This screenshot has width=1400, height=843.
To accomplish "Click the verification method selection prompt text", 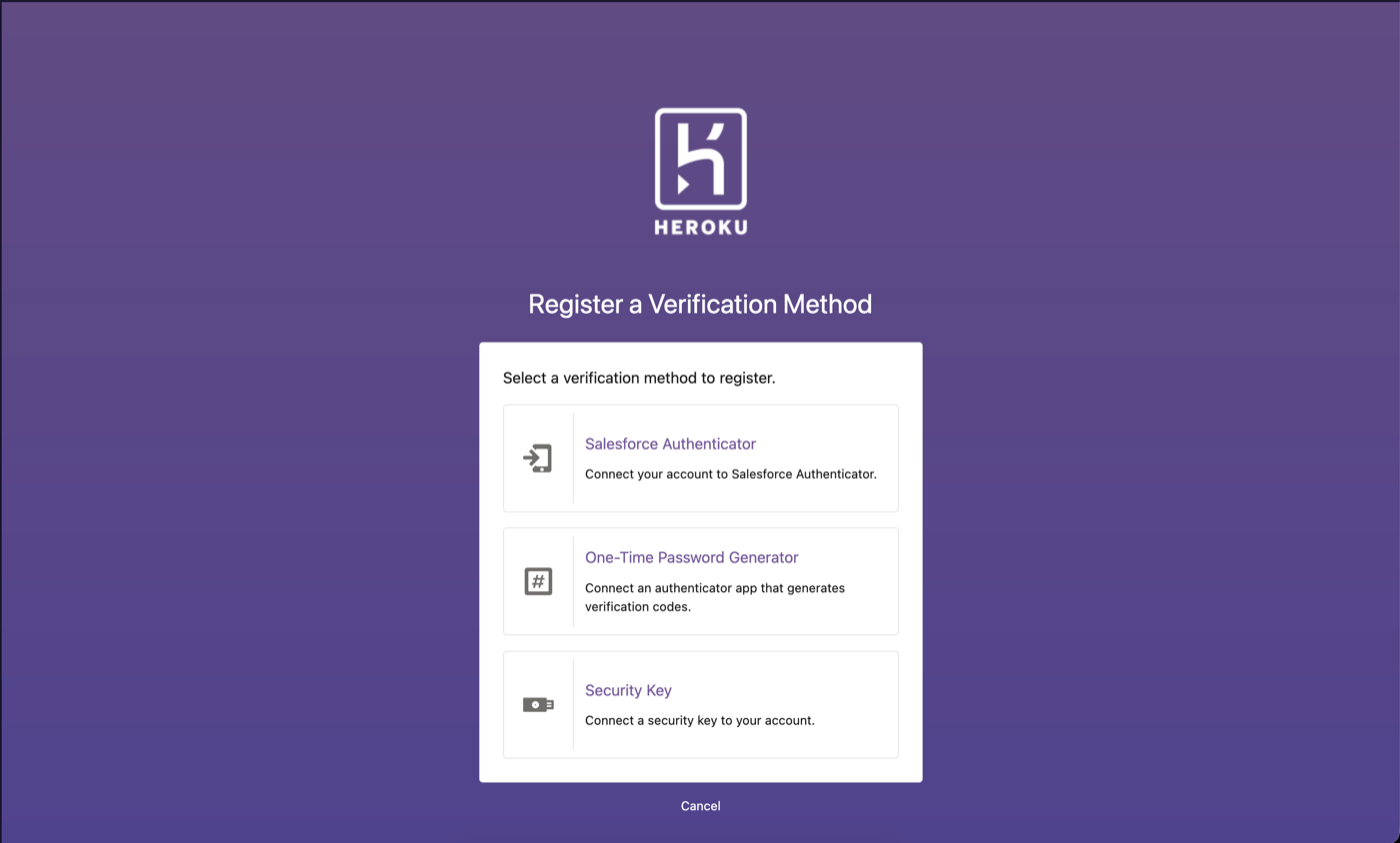I will point(640,378).
